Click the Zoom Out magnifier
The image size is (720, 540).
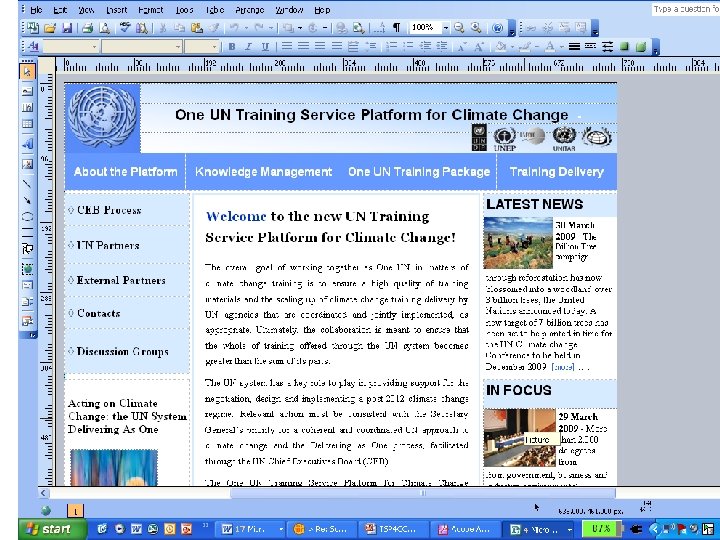459,28
